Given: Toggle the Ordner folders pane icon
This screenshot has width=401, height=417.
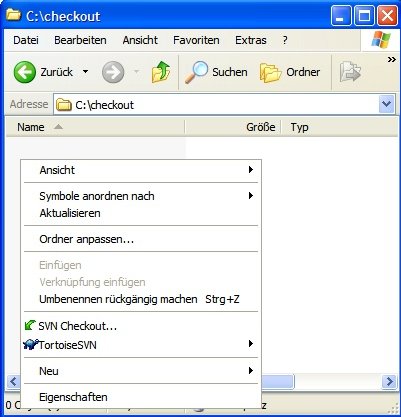Looking at the screenshot, I should tap(270, 72).
